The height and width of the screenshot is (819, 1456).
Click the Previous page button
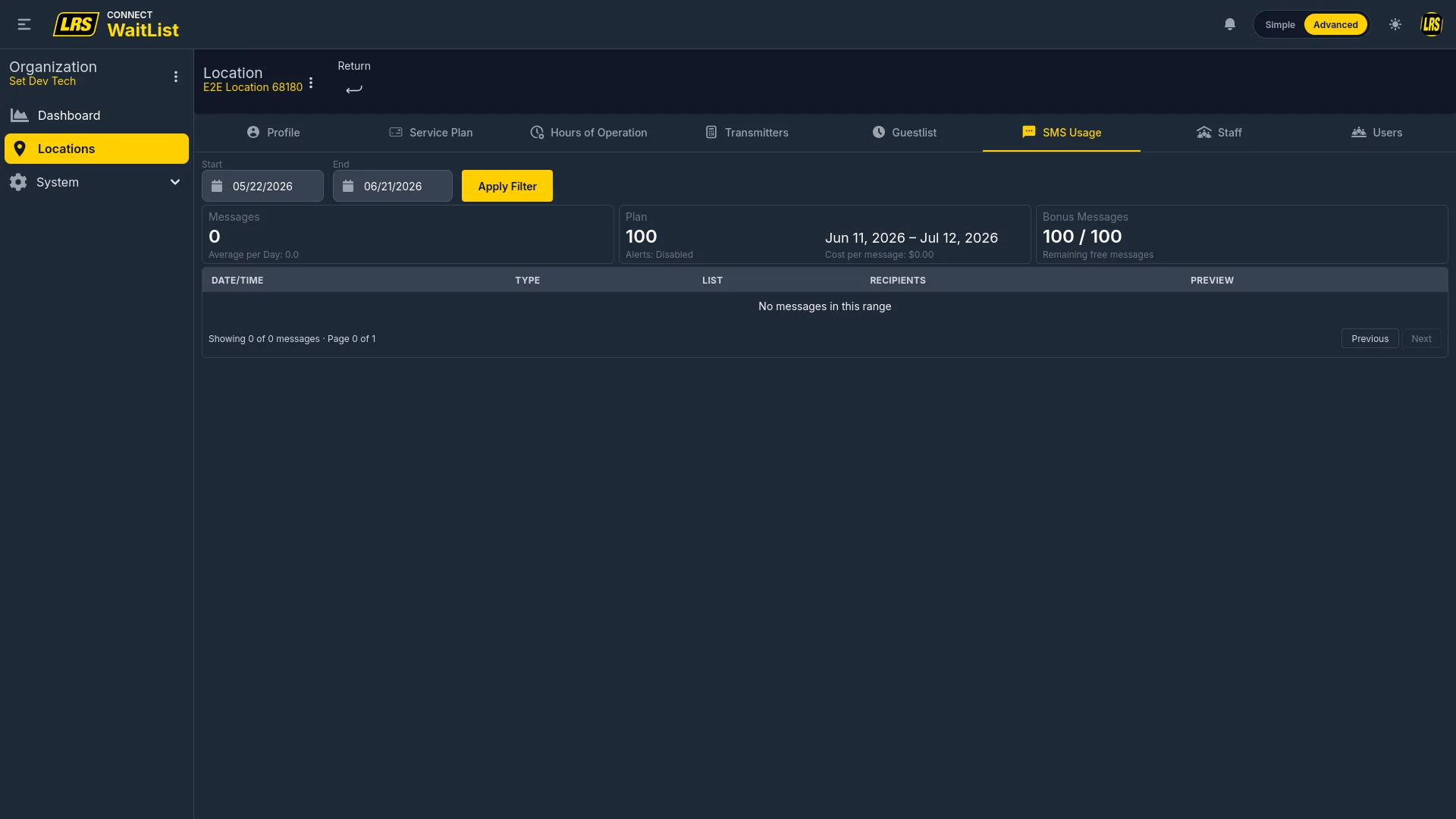1370,338
